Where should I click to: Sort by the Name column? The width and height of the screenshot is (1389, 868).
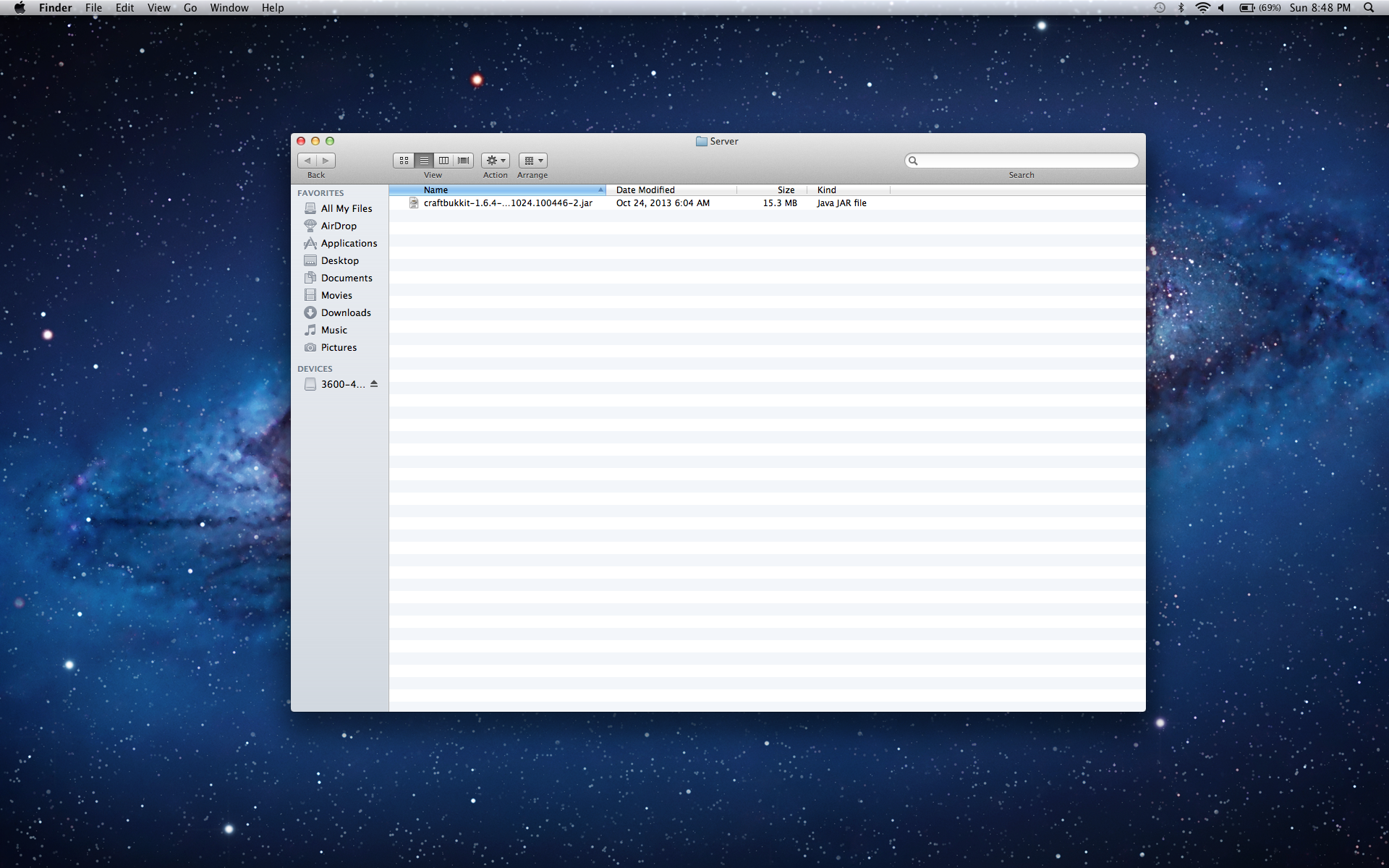(x=497, y=190)
